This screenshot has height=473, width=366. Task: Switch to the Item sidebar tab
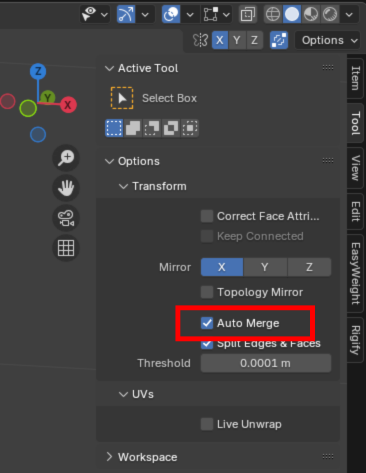(356, 78)
